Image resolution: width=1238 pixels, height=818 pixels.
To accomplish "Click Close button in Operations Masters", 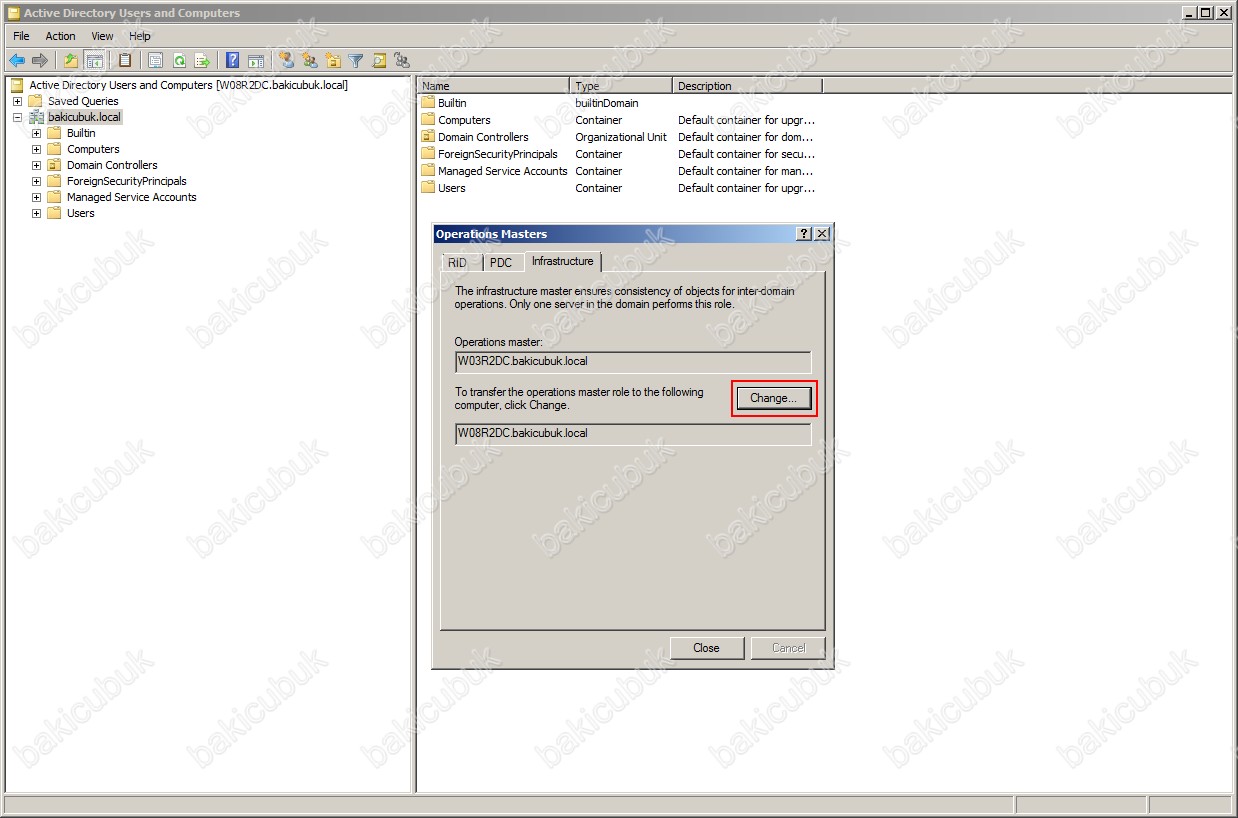I will [707, 648].
